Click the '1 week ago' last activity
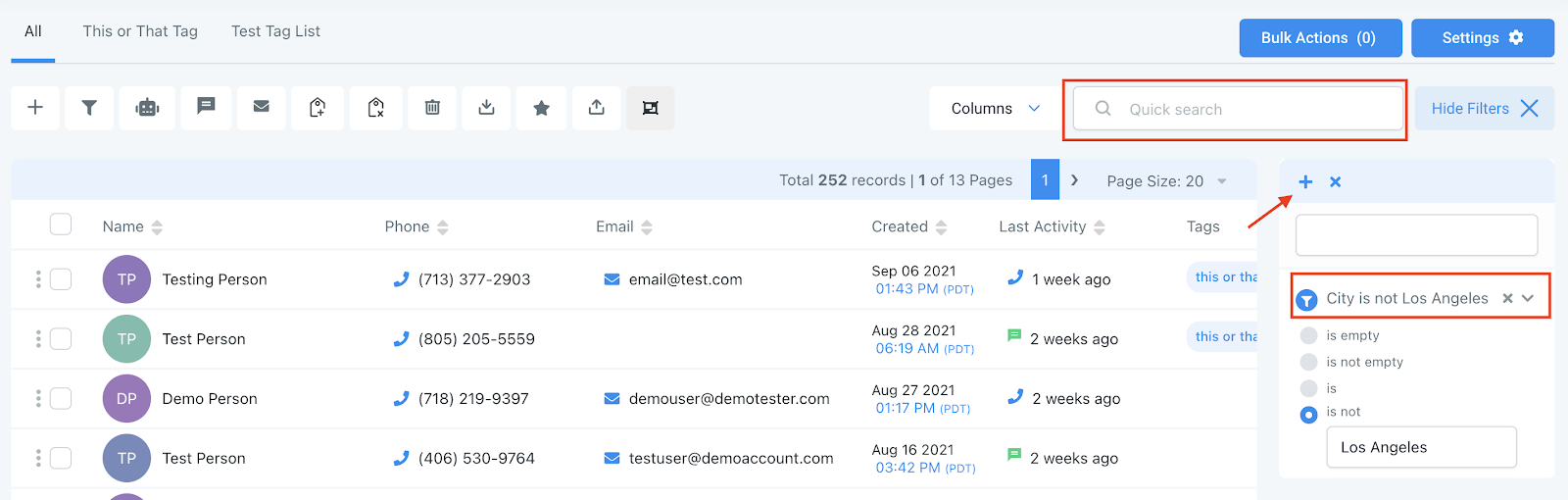The height and width of the screenshot is (500, 1568). (x=1071, y=279)
